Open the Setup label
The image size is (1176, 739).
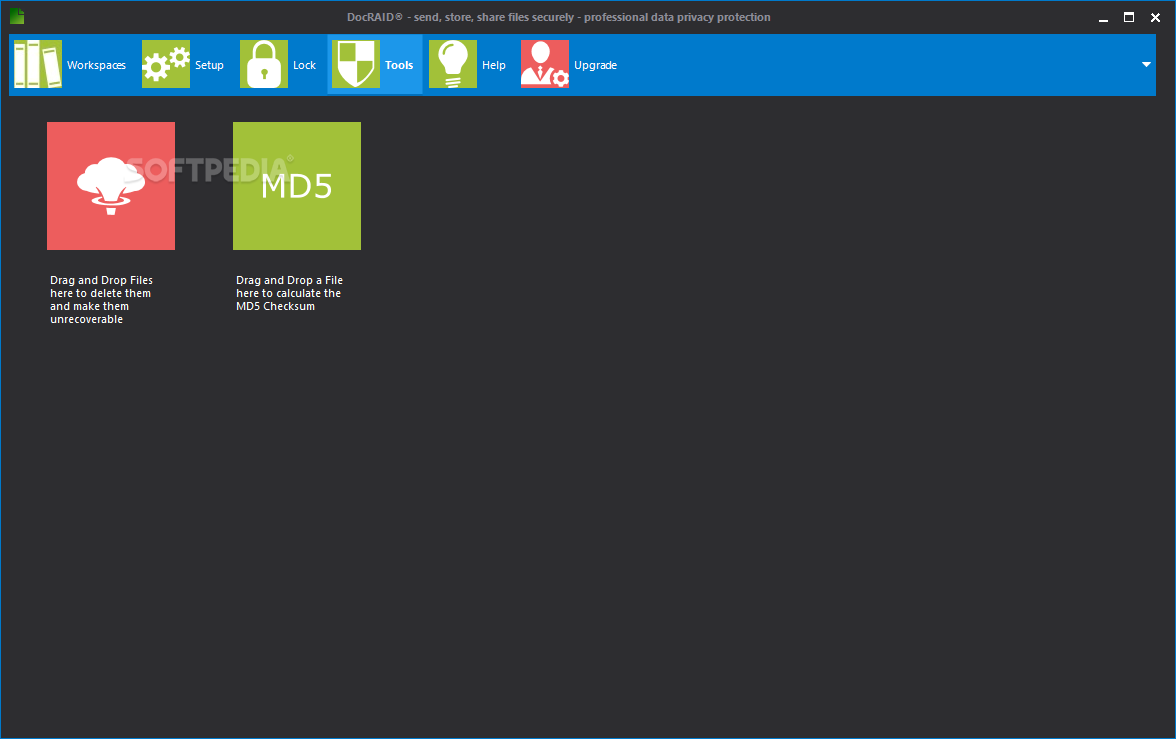pos(209,65)
